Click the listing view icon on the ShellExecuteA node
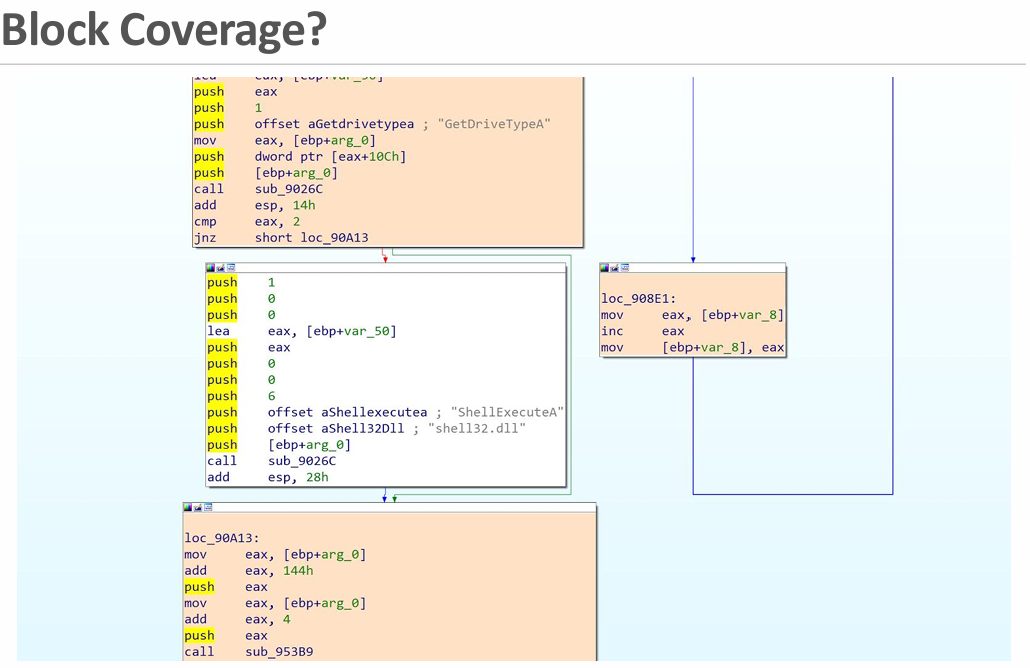This screenshot has height=668, width=1030. tap(231, 268)
